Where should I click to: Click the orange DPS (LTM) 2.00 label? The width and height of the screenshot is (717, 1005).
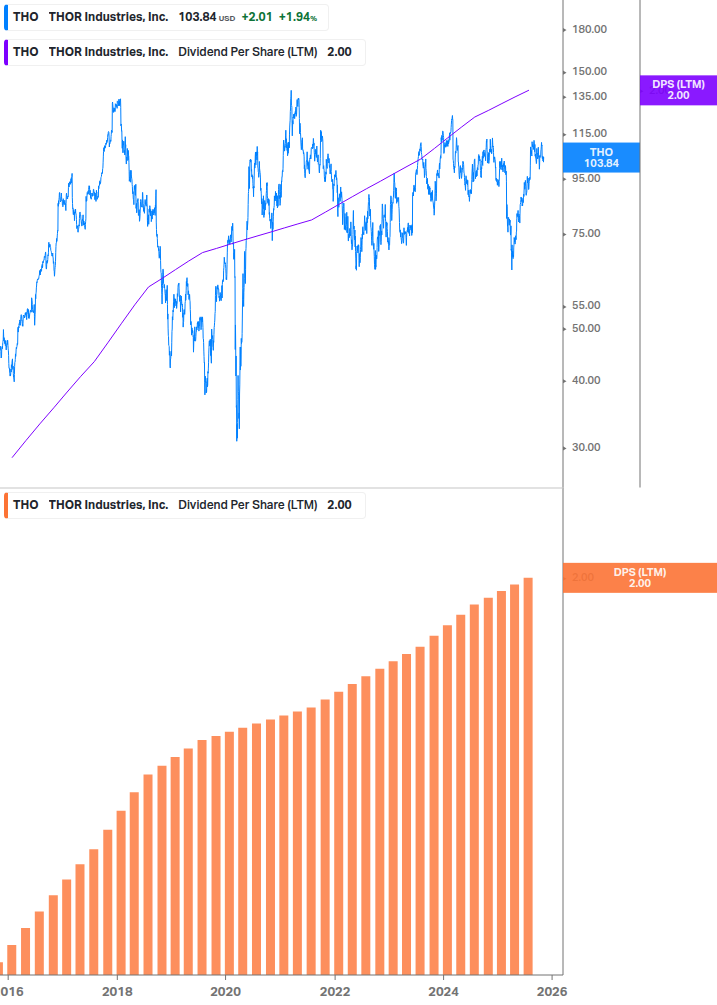(639, 577)
